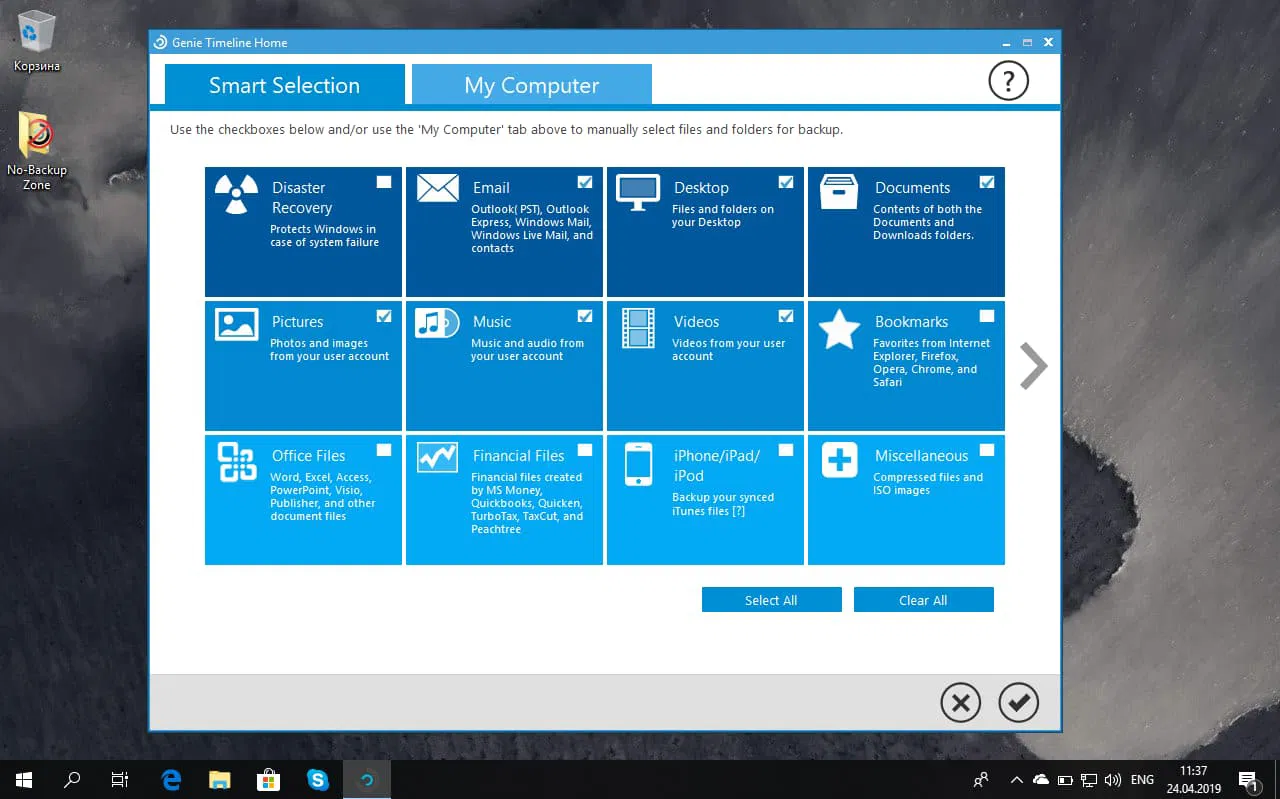This screenshot has height=799, width=1280.
Task: Uncheck the Desktop checkbox
Action: pos(786,182)
